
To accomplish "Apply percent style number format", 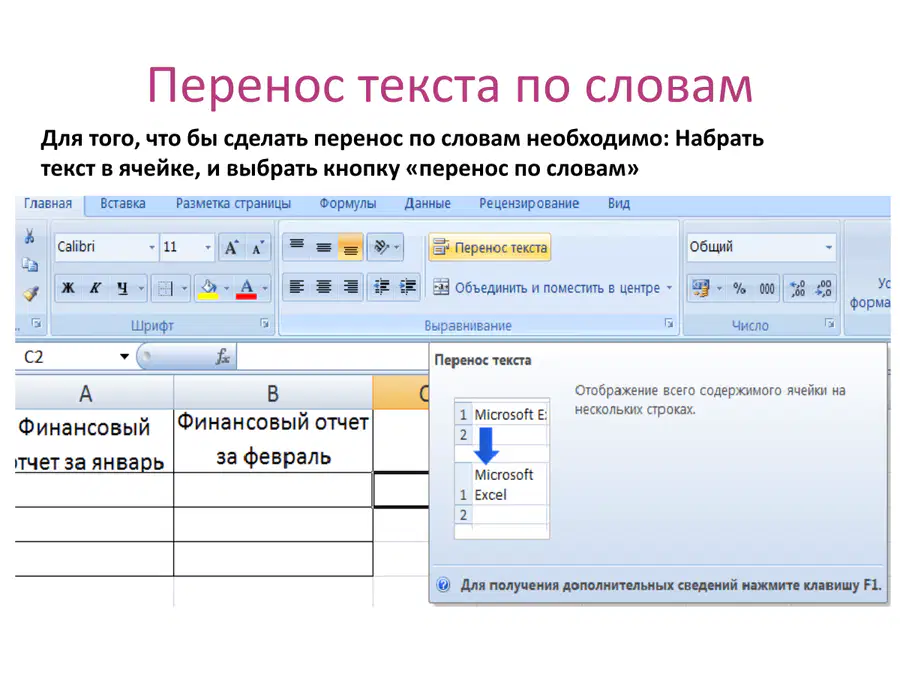I will coord(739,288).
